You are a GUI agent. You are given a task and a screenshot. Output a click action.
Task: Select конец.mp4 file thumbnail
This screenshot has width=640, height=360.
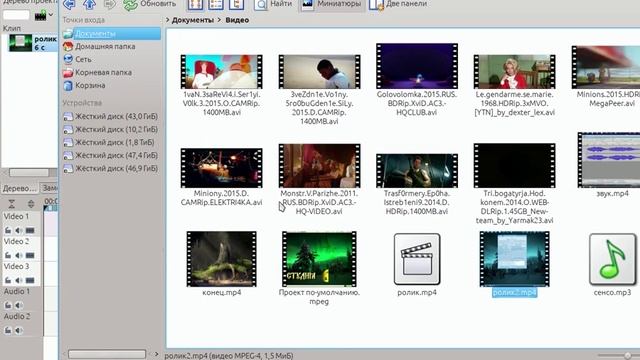[221, 259]
